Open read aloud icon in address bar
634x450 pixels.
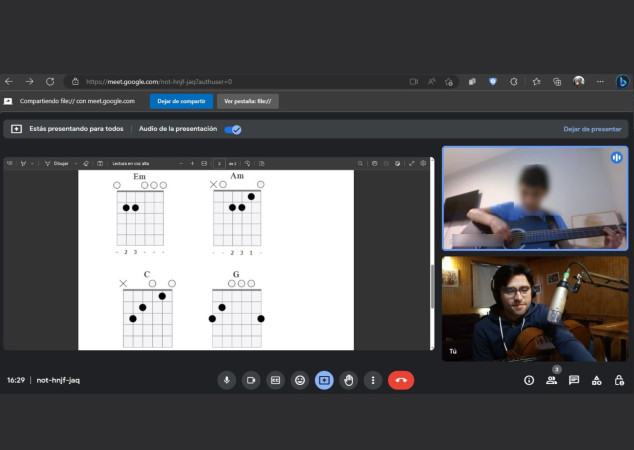431,82
